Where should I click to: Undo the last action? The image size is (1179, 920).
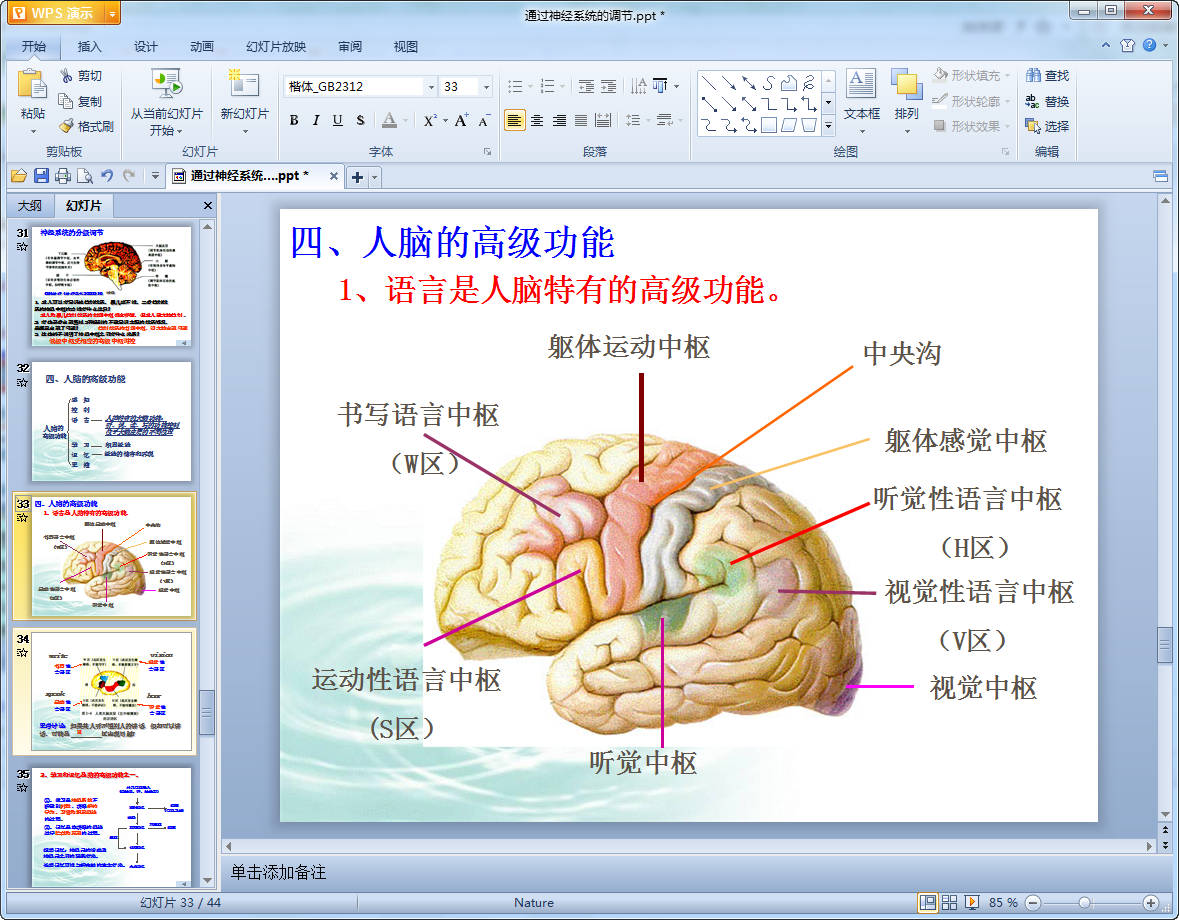coord(107,176)
